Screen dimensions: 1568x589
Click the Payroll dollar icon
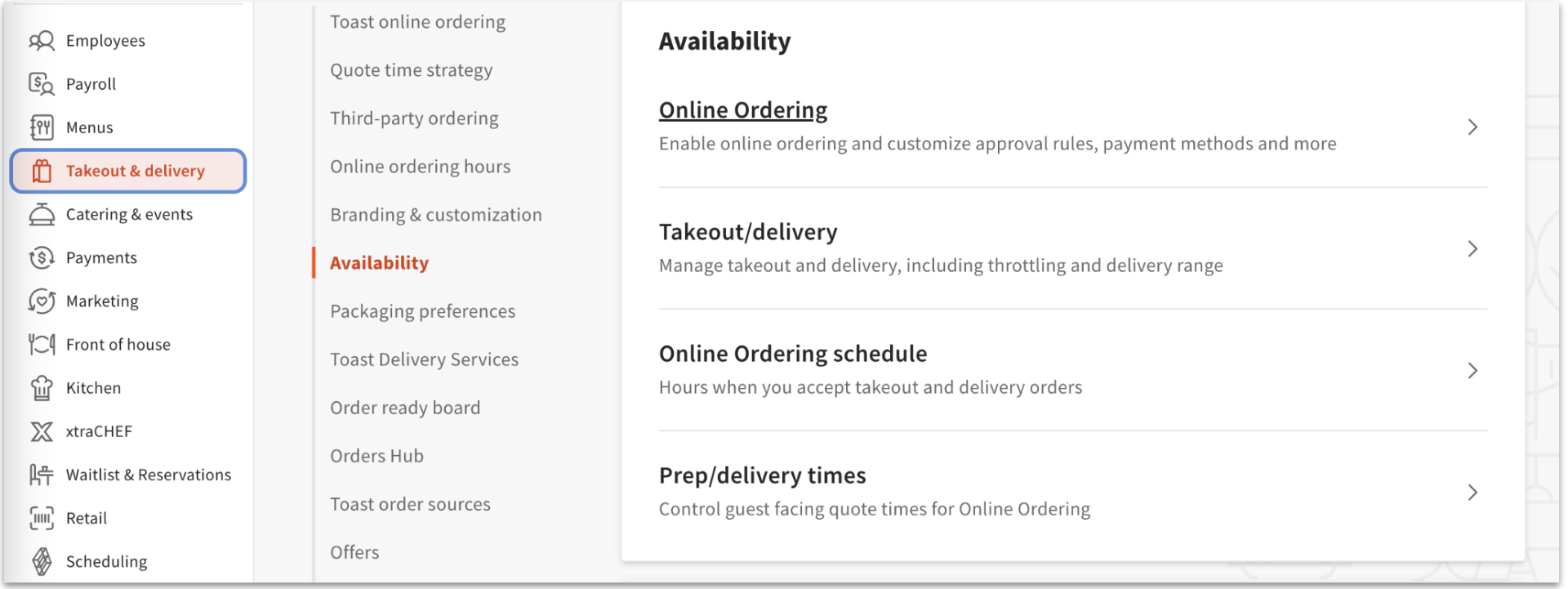[x=42, y=84]
